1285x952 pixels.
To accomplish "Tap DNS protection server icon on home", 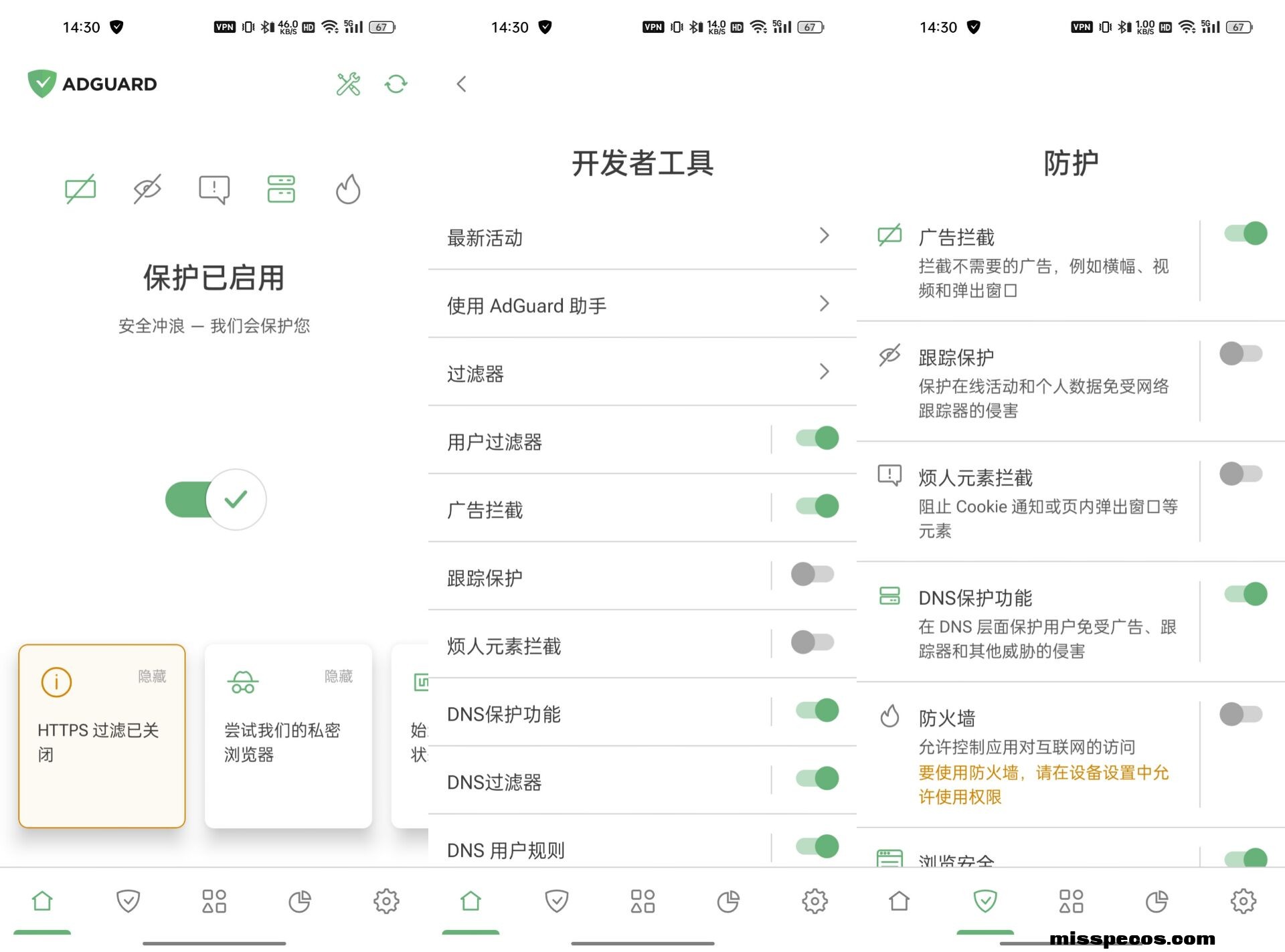I will [x=281, y=189].
